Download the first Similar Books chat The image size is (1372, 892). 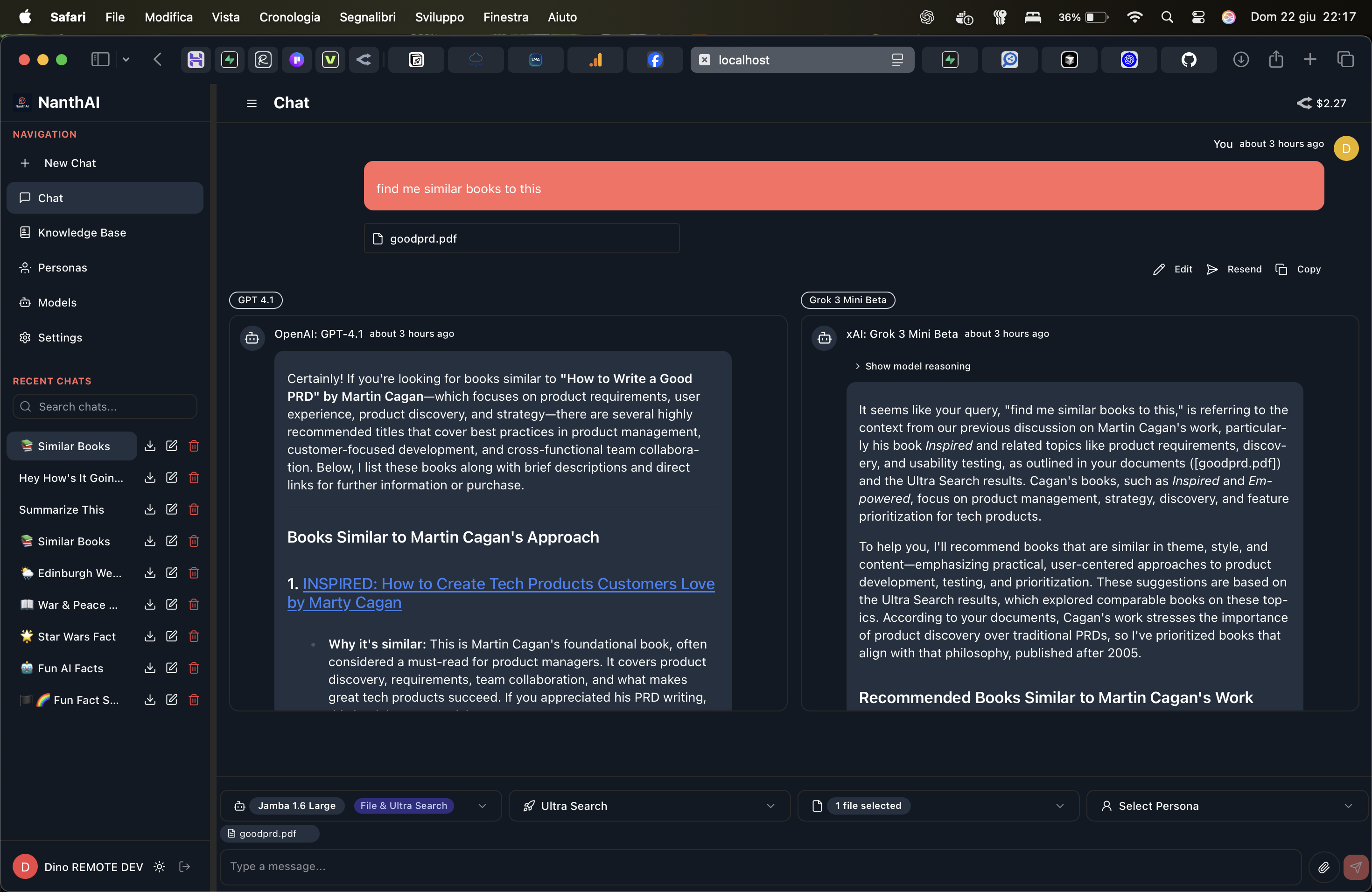point(150,446)
